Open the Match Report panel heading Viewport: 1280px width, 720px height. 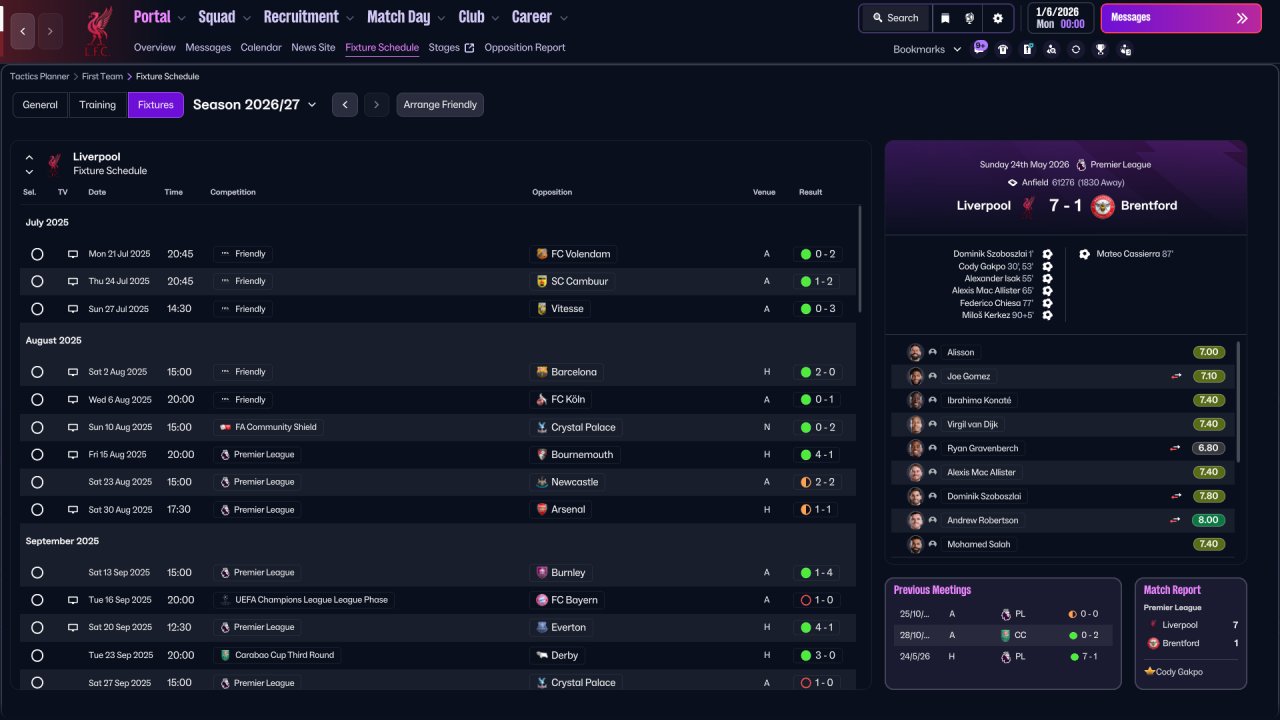[1172, 590]
